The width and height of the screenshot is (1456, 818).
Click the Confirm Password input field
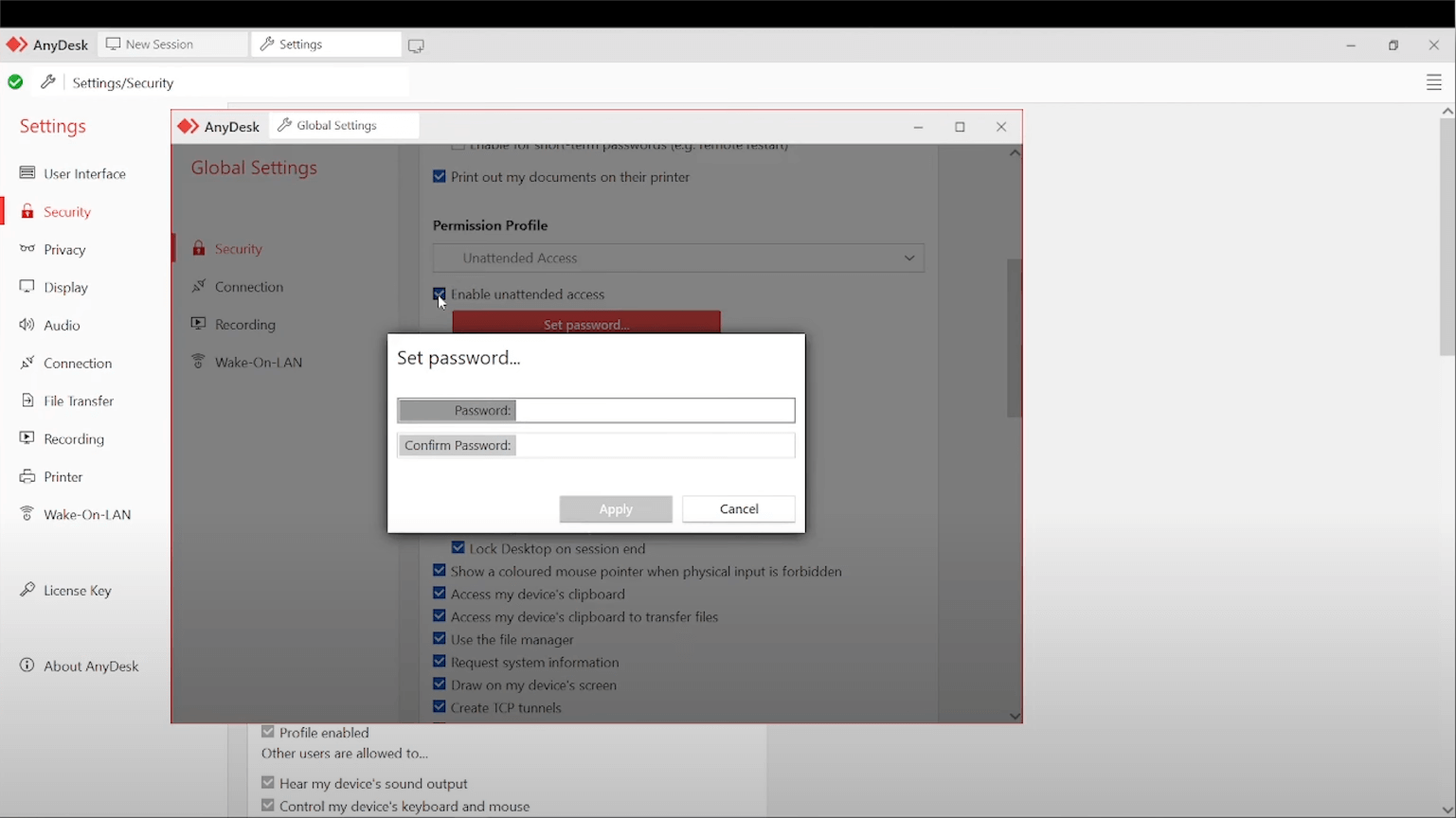click(x=656, y=445)
